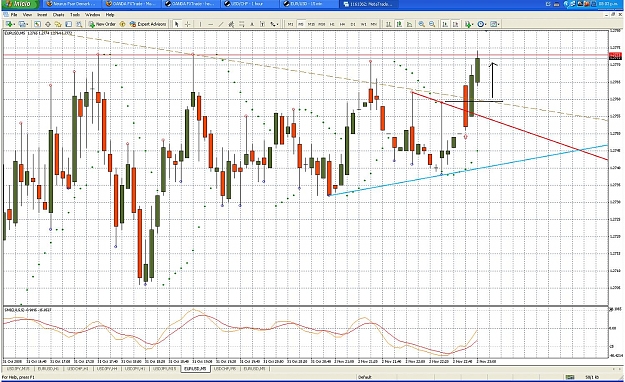Open the EUR/USD 15 min taskbar window
625x382 pixels.
click(309, 4)
